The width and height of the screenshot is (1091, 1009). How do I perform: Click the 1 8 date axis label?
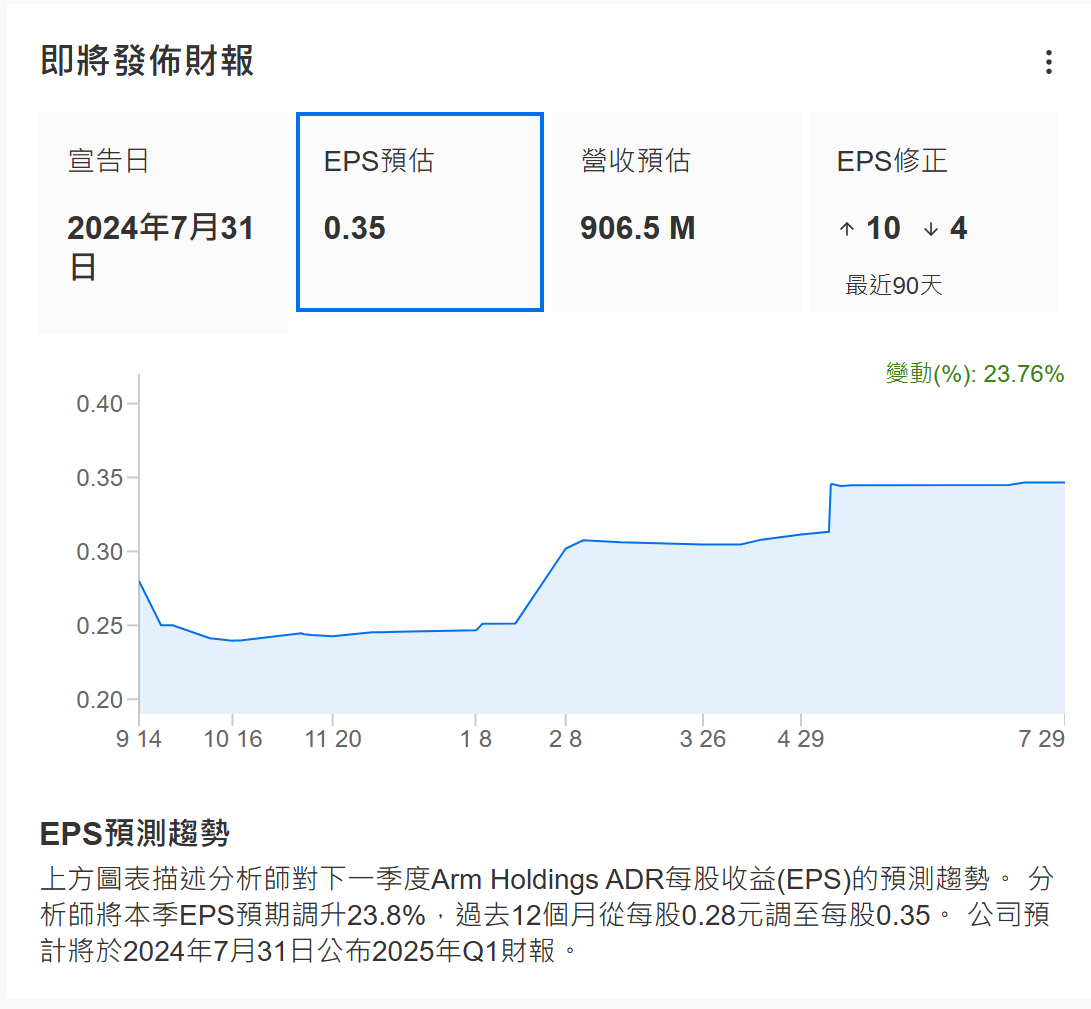click(475, 738)
